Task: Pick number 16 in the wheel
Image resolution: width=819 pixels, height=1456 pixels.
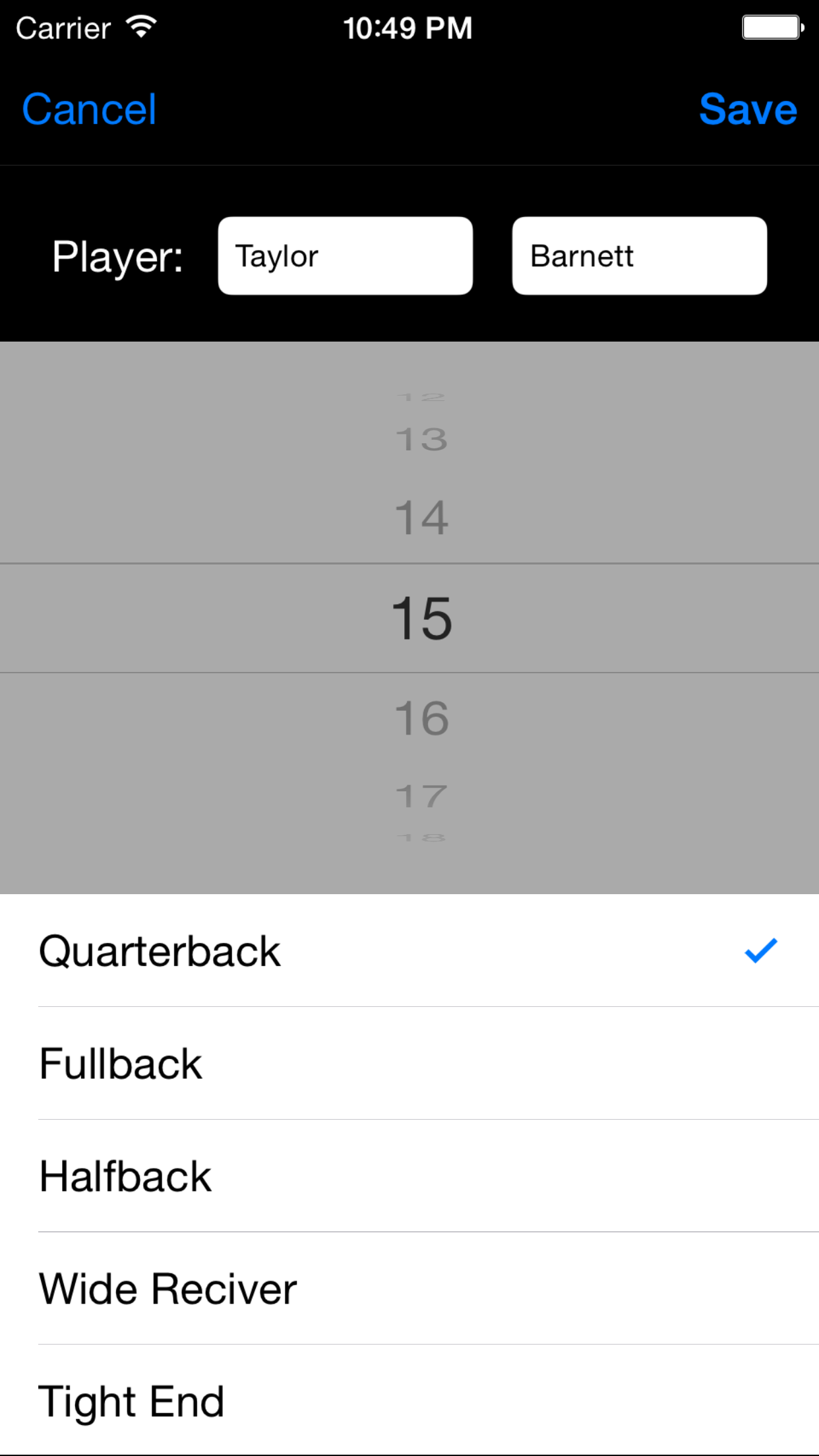Action: (422, 718)
